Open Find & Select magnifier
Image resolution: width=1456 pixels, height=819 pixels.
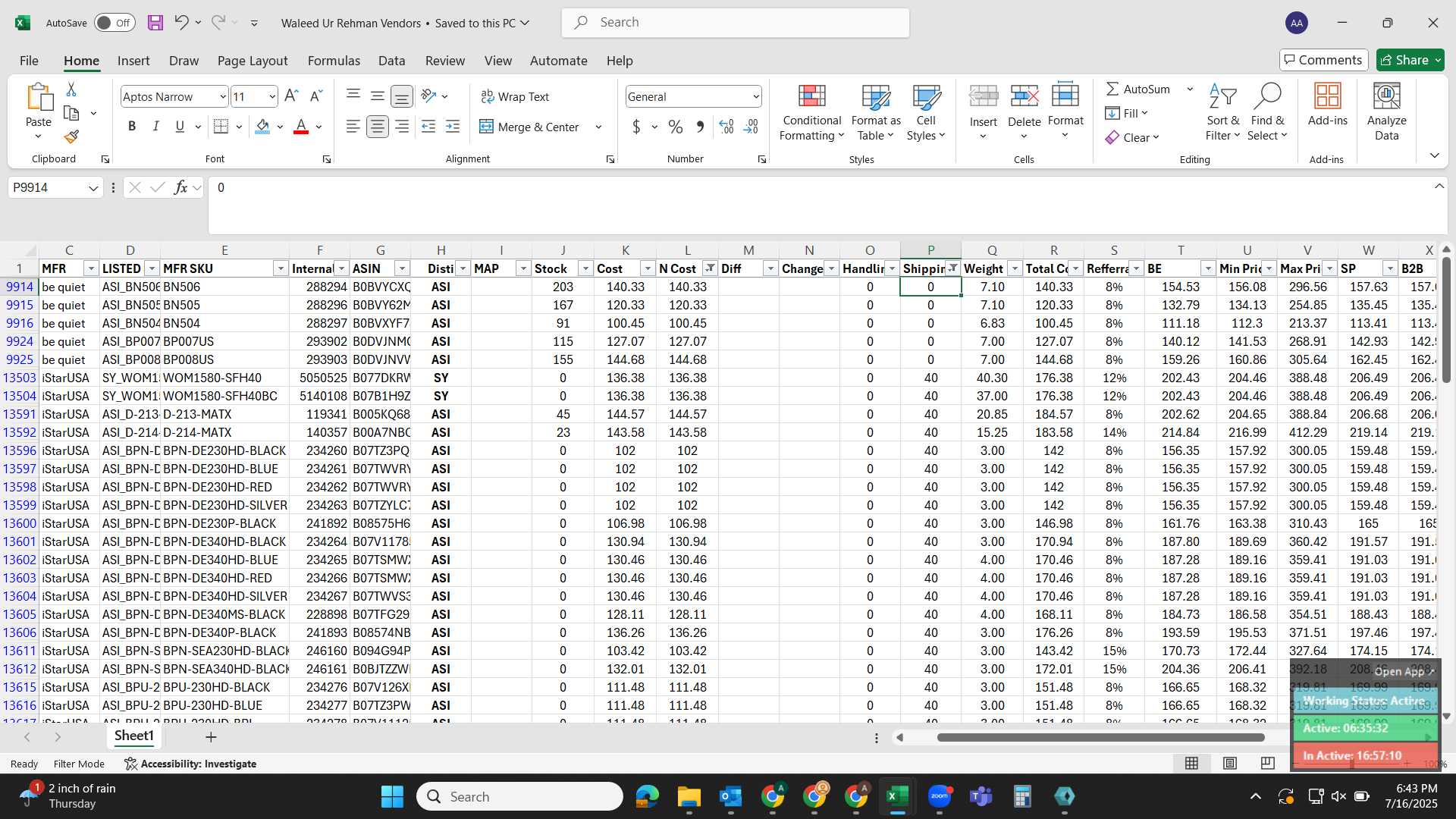(1267, 96)
